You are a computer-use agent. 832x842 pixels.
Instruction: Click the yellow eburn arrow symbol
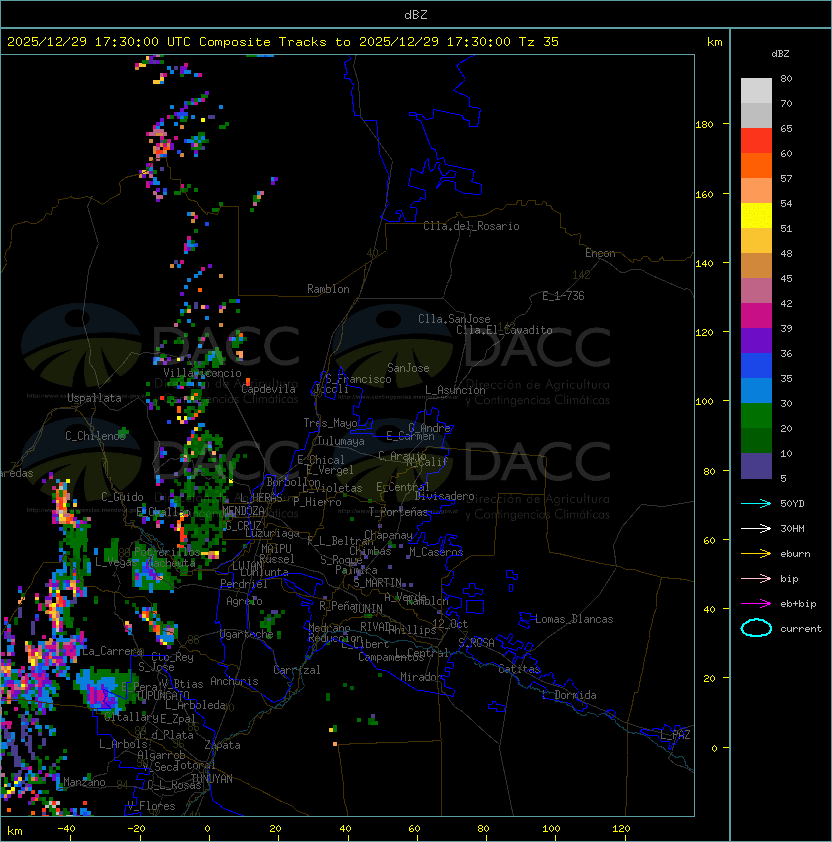click(756, 554)
